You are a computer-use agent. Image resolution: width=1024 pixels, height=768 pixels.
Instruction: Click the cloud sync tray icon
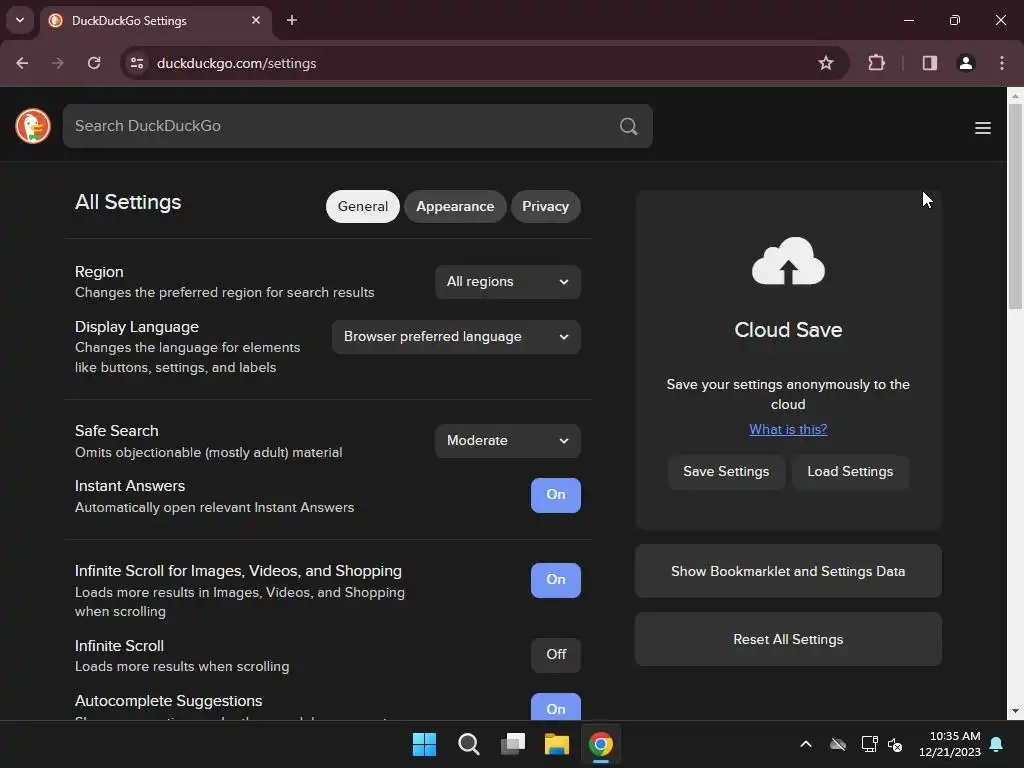click(x=838, y=744)
